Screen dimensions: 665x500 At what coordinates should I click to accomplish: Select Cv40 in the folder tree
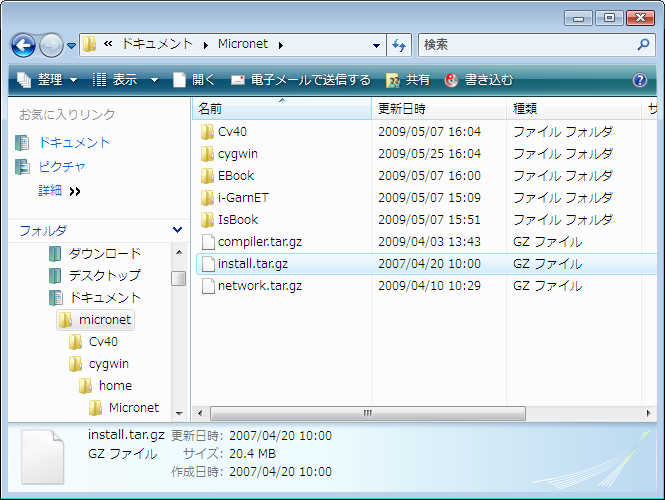tap(103, 341)
